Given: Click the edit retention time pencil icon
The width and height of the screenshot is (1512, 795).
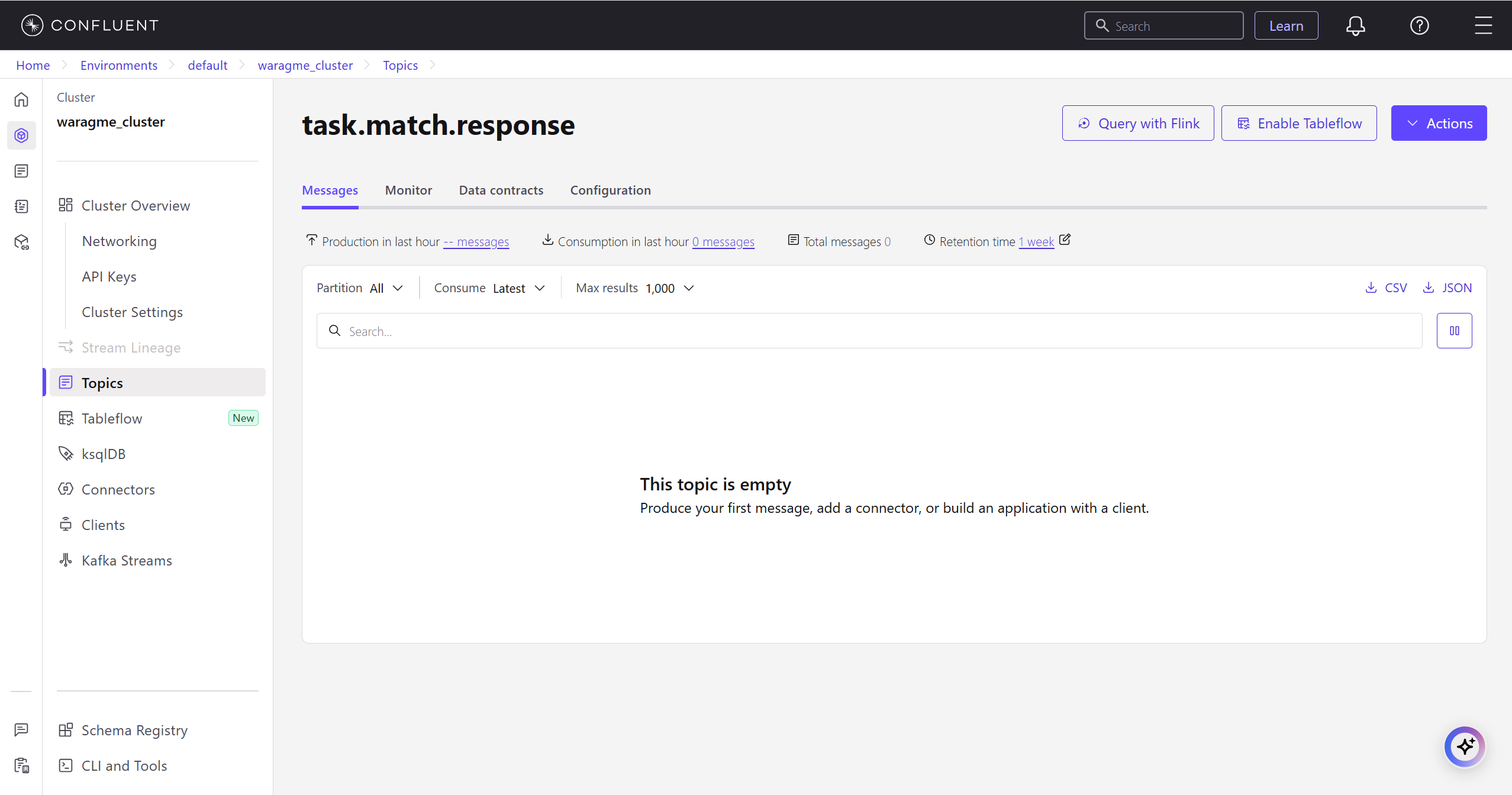Looking at the screenshot, I should click(x=1065, y=240).
